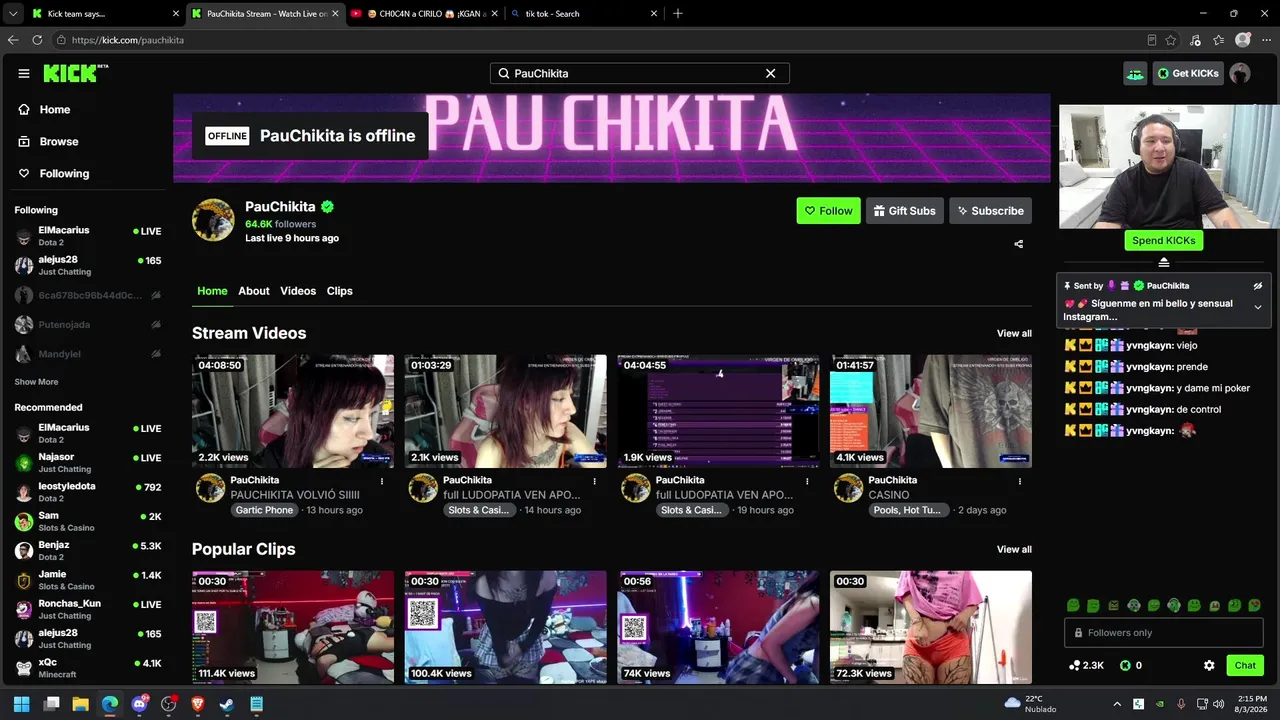This screenshot has height=720, width=1280.
Task: Open the 01:03:29 stream video thumbnail
Action: (505, 411)
